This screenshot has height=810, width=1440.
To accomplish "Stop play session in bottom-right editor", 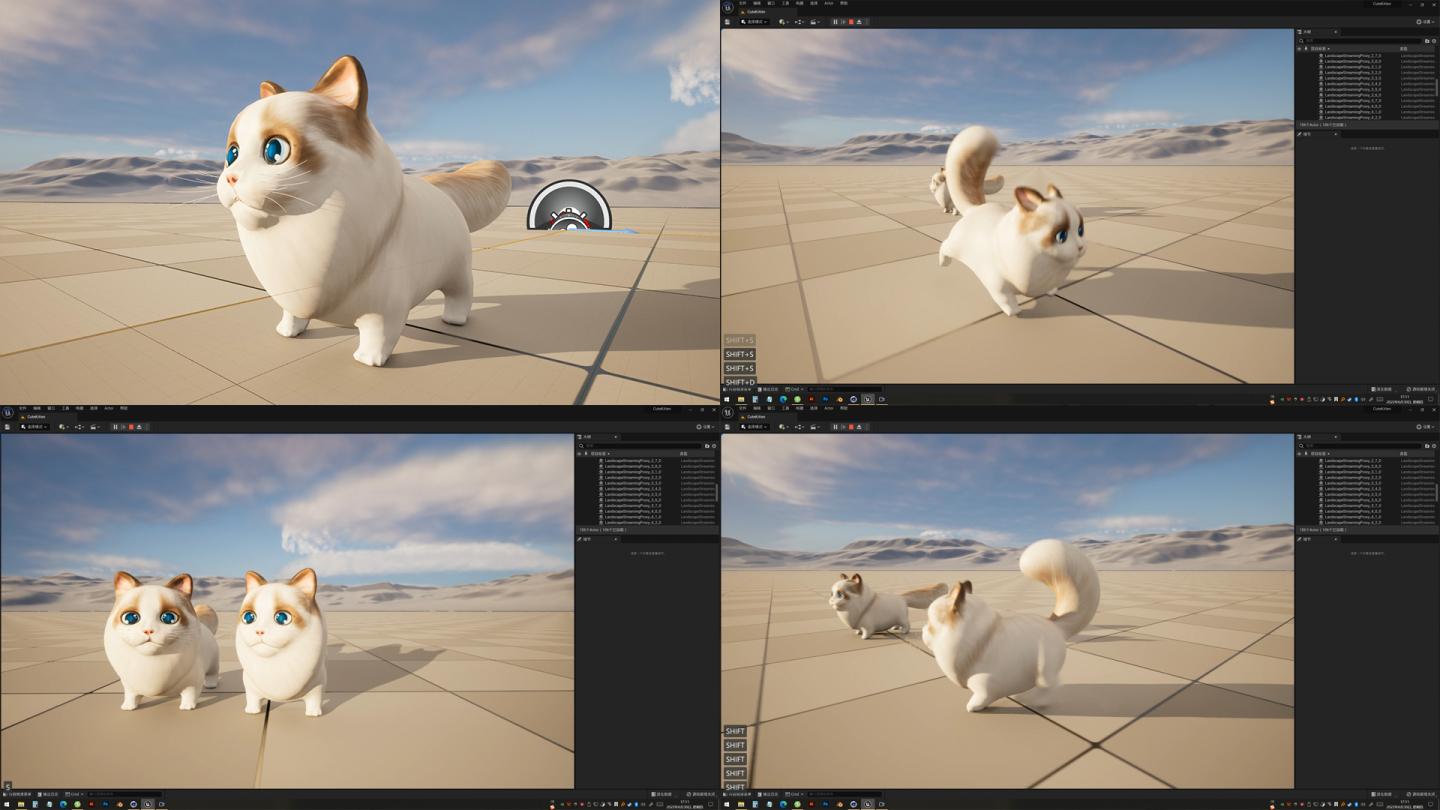I will [x=851, y=427].
